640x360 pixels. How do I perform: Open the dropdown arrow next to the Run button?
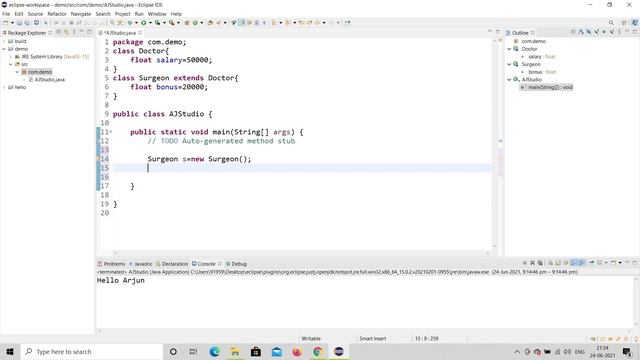pos(150,23)
